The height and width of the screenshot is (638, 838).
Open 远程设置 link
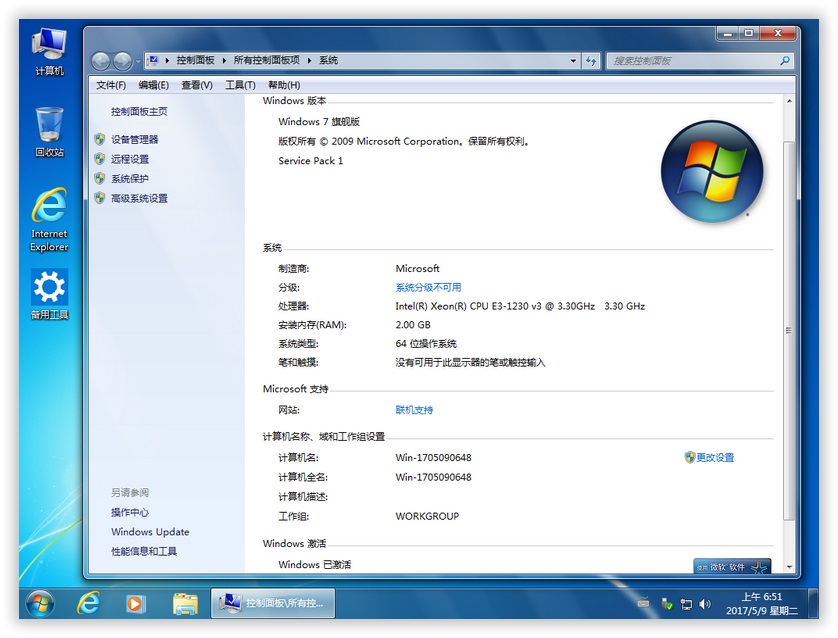(x=130, y=159)
